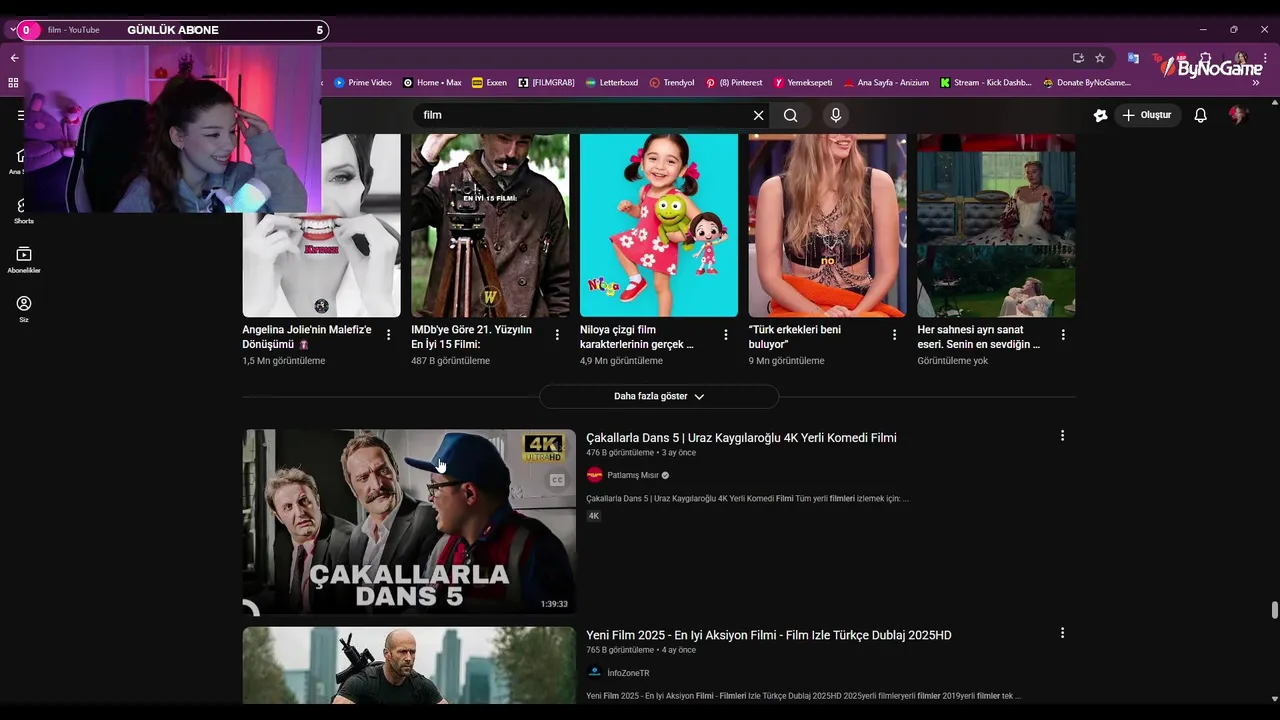1280x720 pixels.
Task: Open the Stream - Kick Dashboard bookmark
Action: (985, 83)
